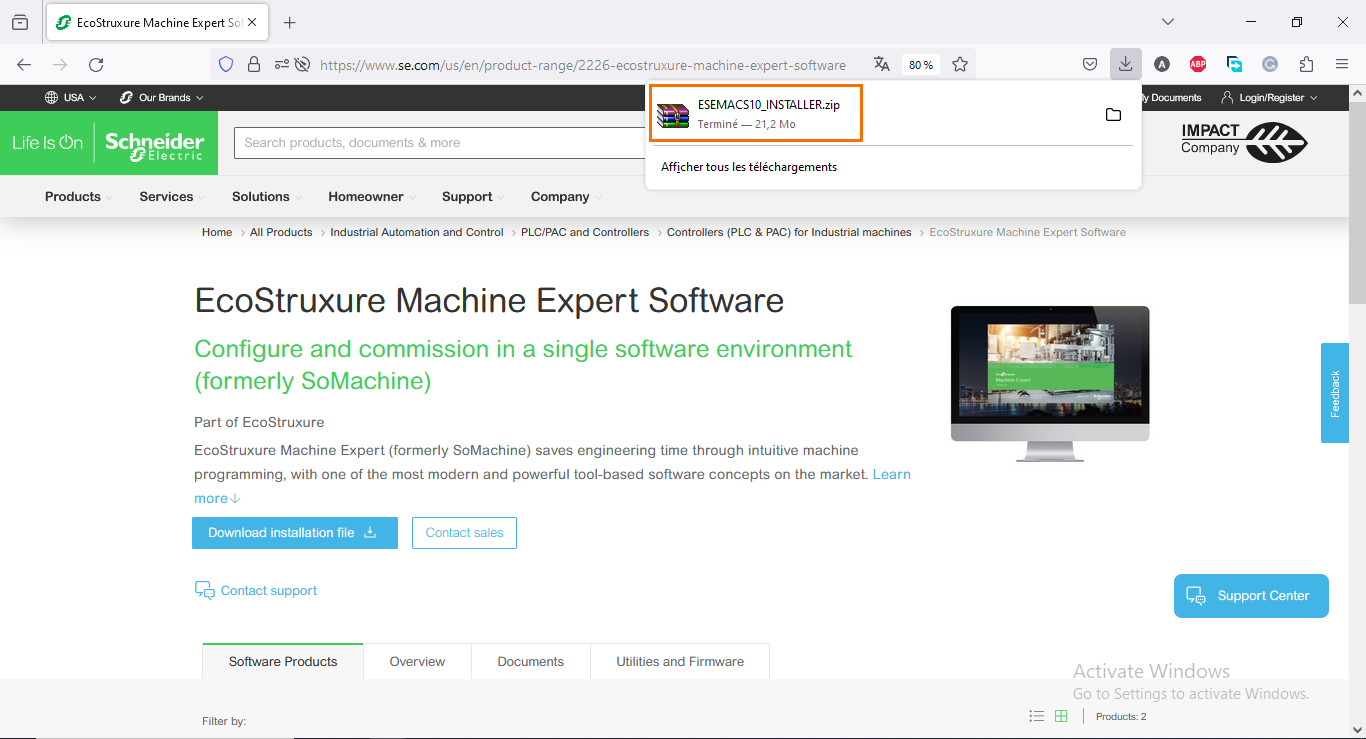
Task: Open a new tab with the plus button
Action: click(x=290, y=22)
